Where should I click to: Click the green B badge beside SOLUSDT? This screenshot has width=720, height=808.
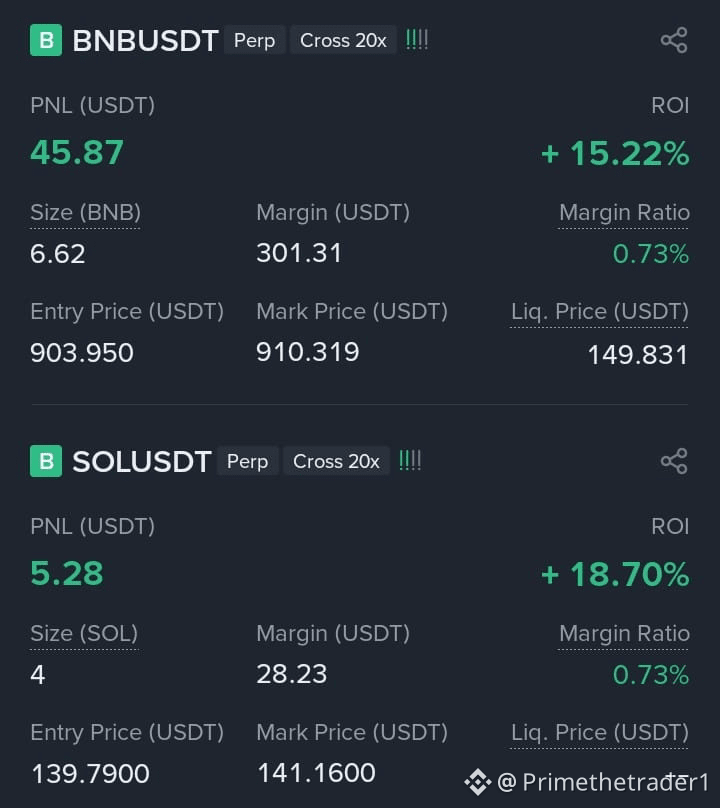(46, 461)
